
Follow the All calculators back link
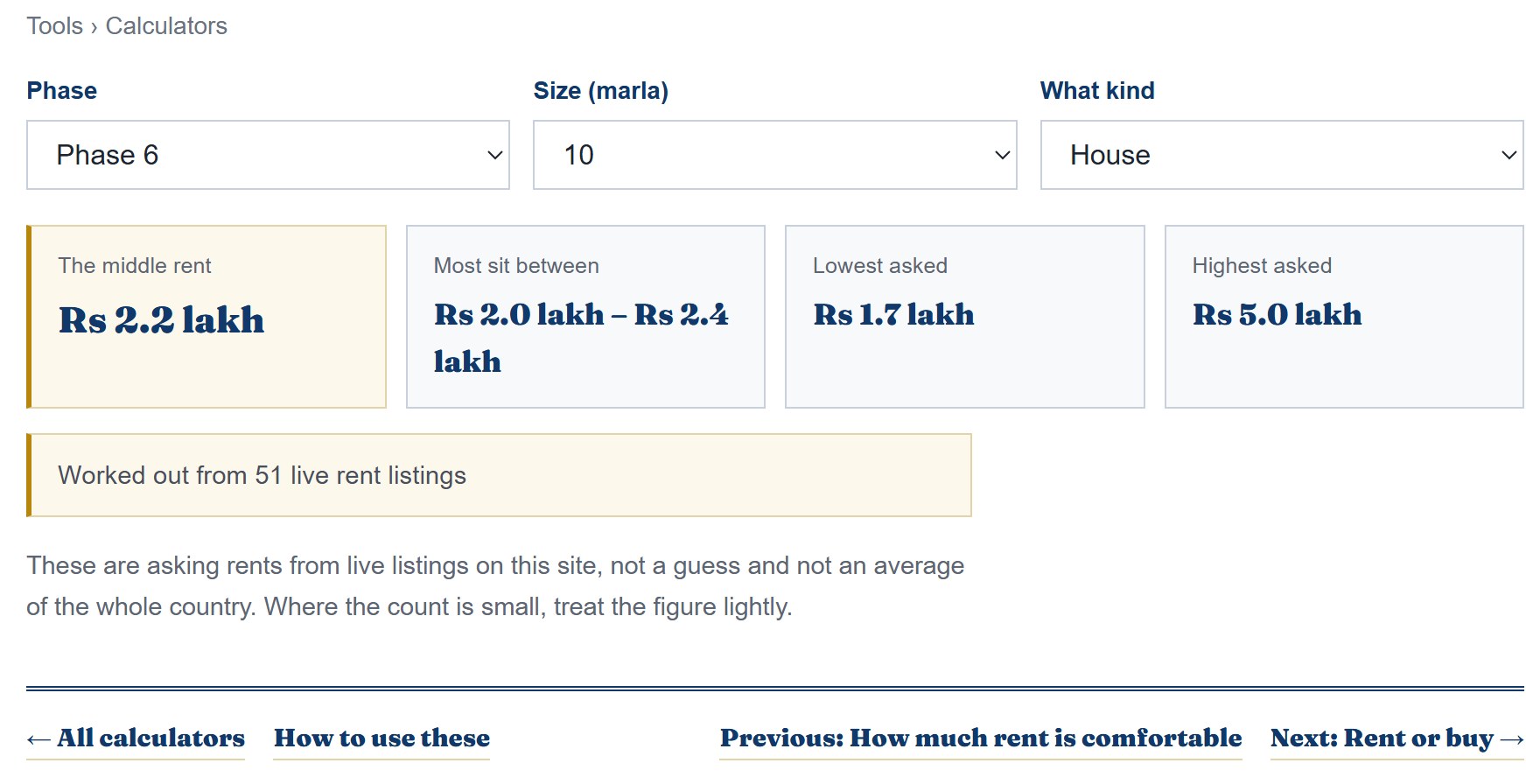coord(136,738)
